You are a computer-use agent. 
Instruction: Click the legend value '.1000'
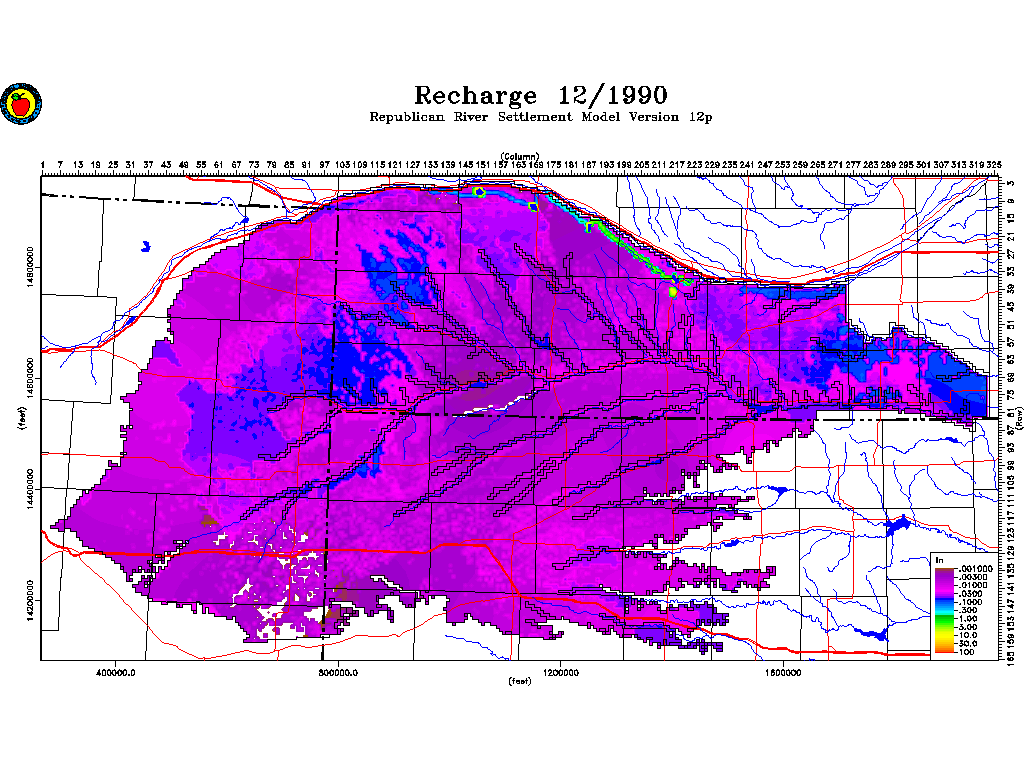coord(970,602)
